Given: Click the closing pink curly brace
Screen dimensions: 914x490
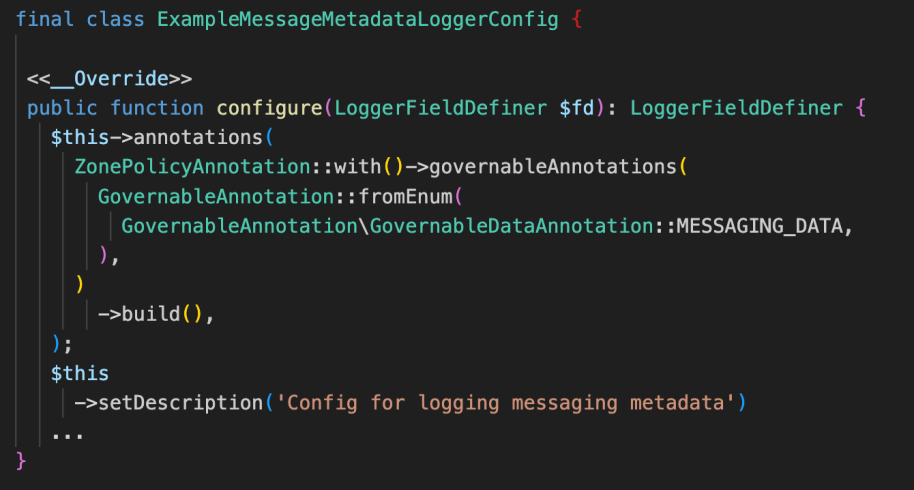Looking at the screenshot, I should tap(21, 461).
